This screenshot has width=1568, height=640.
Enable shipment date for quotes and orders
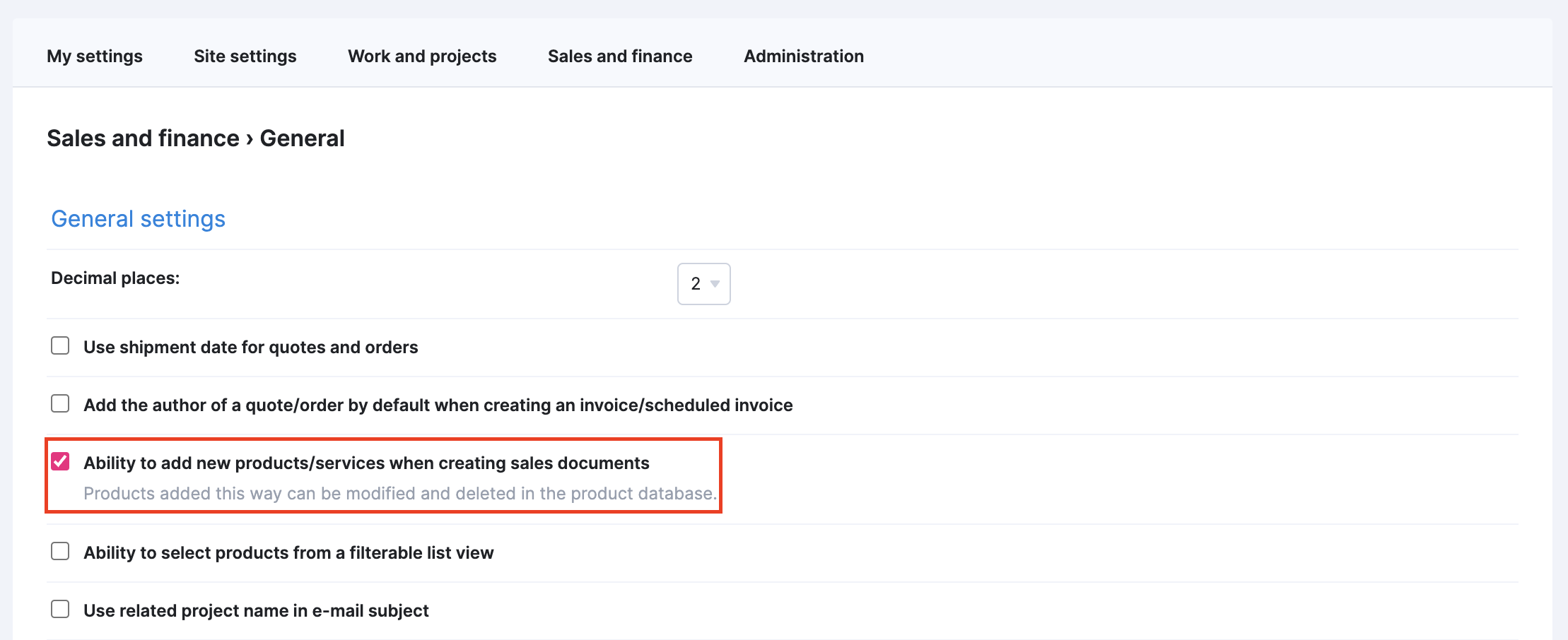(60, 345)
